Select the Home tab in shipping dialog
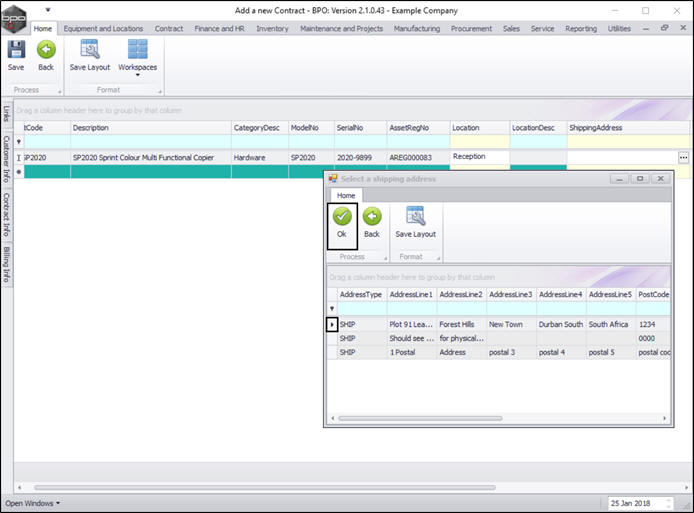This screenshot has height=513, width=694. [x=346, y=195]
